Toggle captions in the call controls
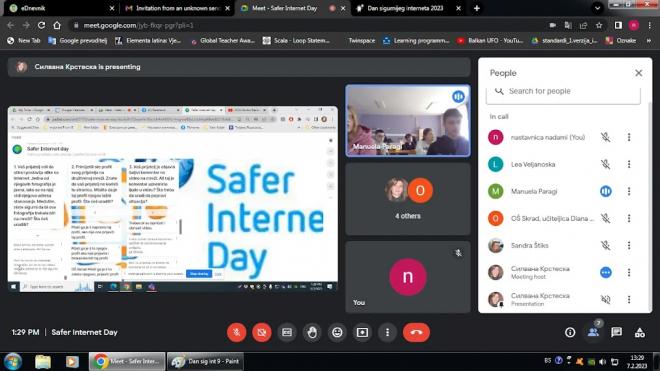Screen dimensions: 660x371 [287, 332]
